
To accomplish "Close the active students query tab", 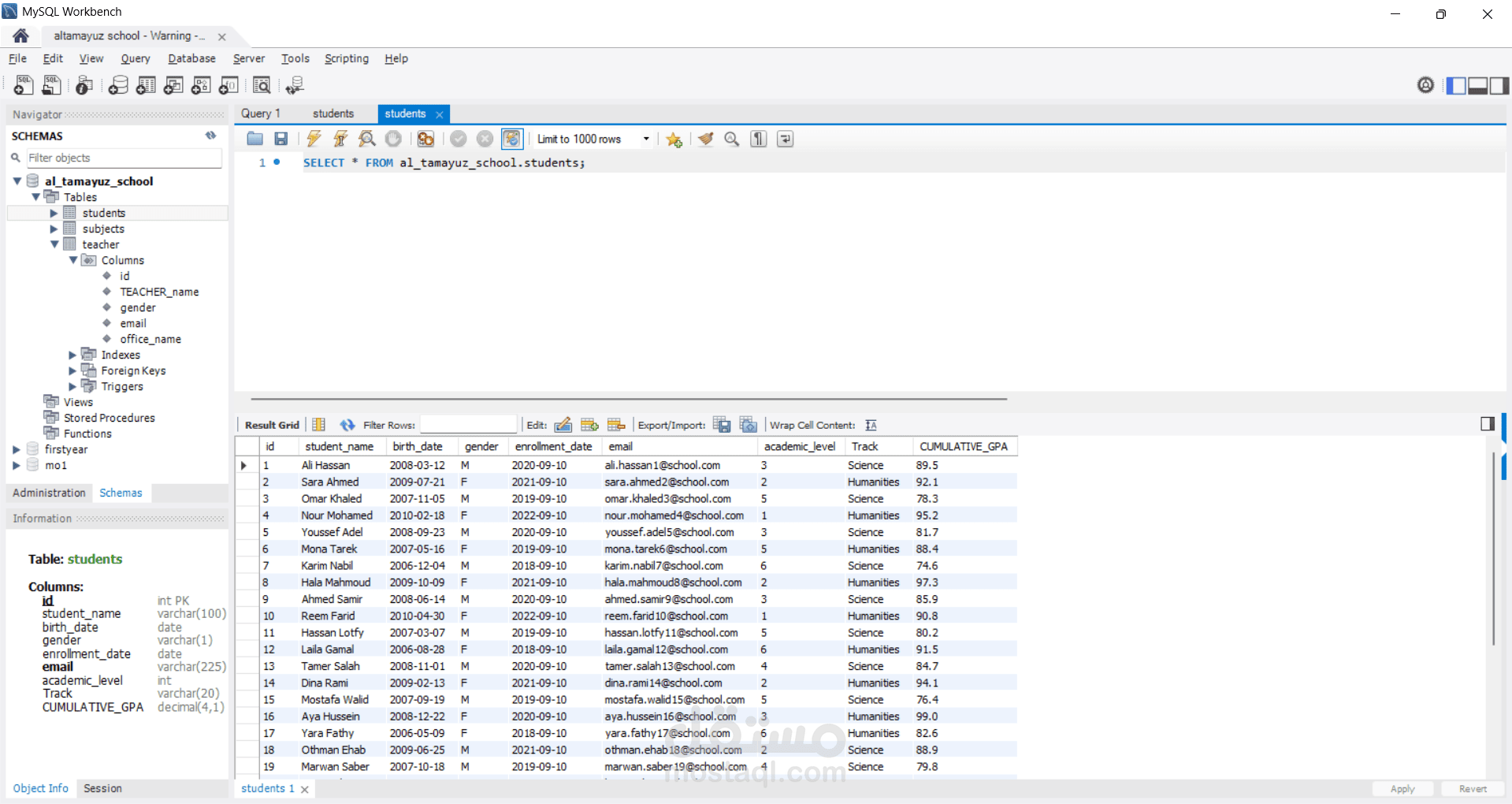I will pos(440,114).
